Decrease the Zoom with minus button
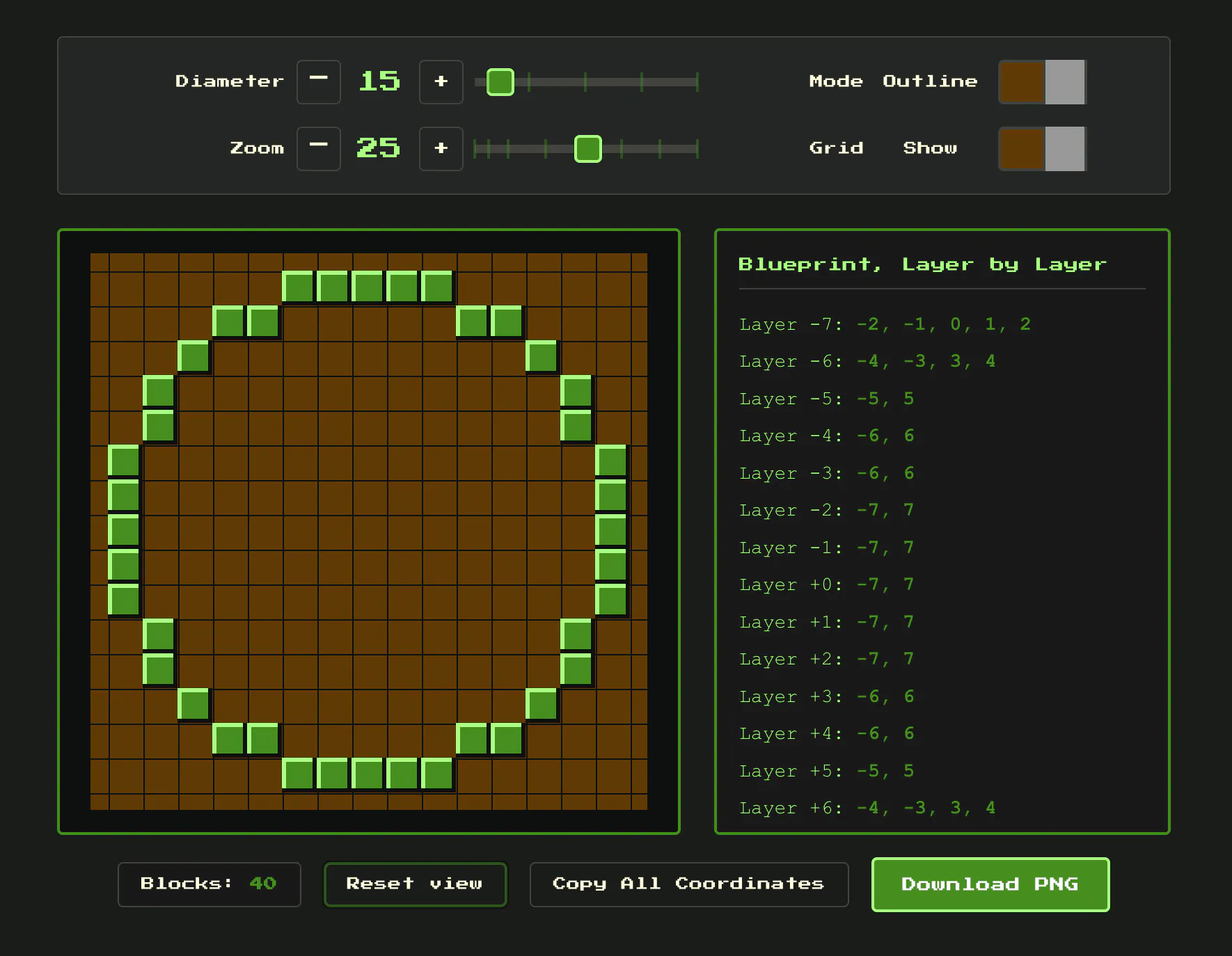 (x=319, y=149)
